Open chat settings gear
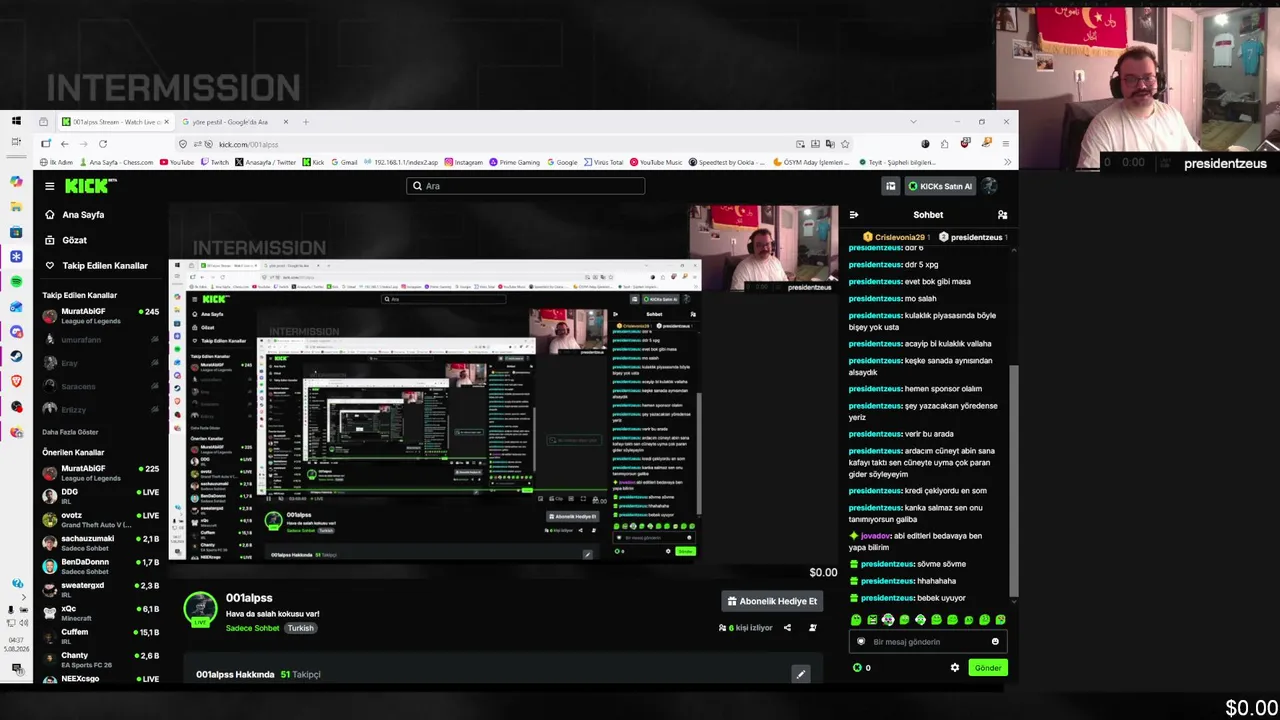 954,668
